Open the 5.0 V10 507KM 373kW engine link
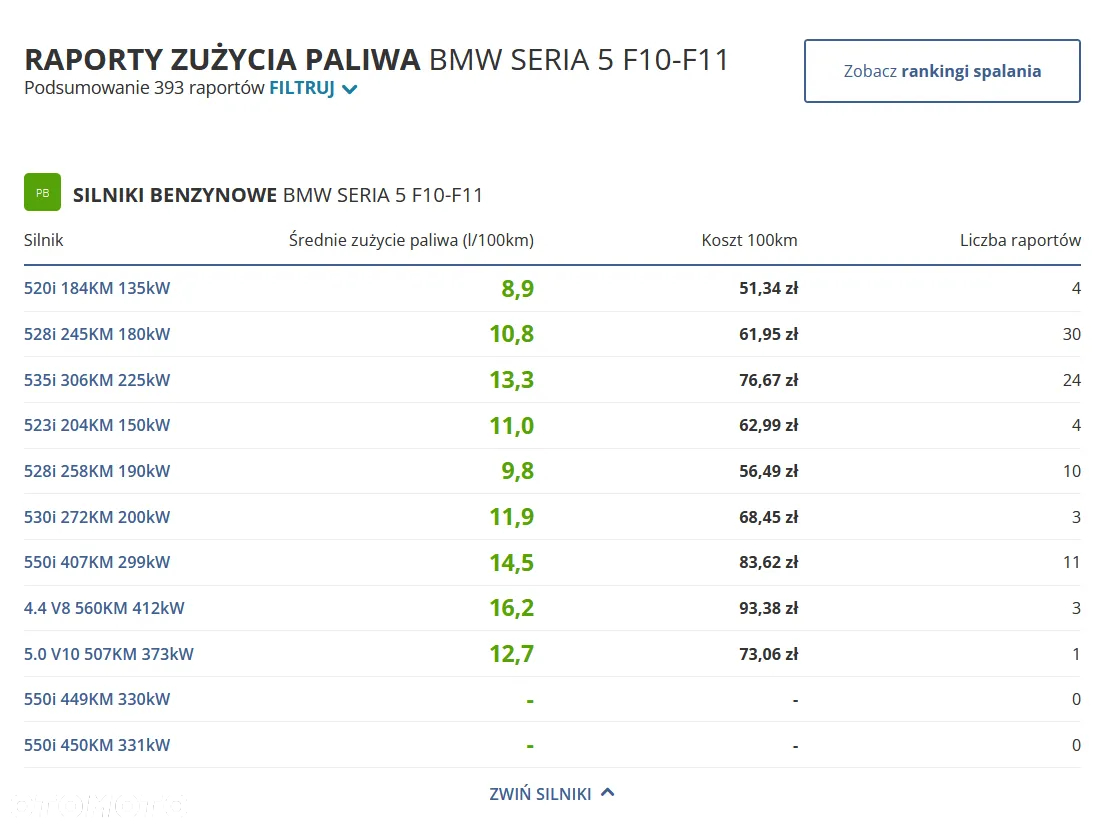The width and height of the screenshot is (1109, 827). click(x=109, y=654)
